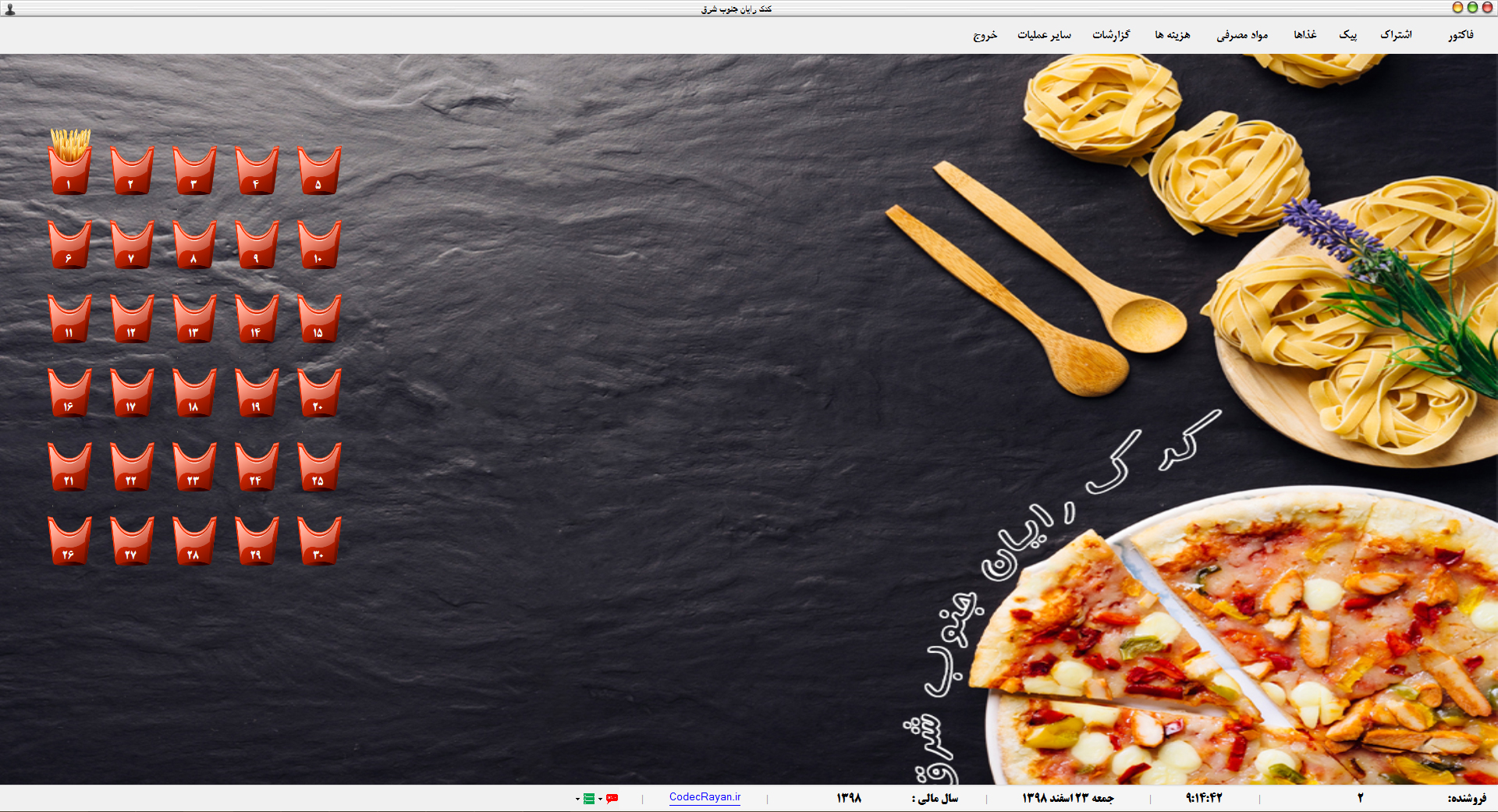Visit the CodecRayan.ir link
This screenshot has height=812, width=1498.
tap(705, 797)
